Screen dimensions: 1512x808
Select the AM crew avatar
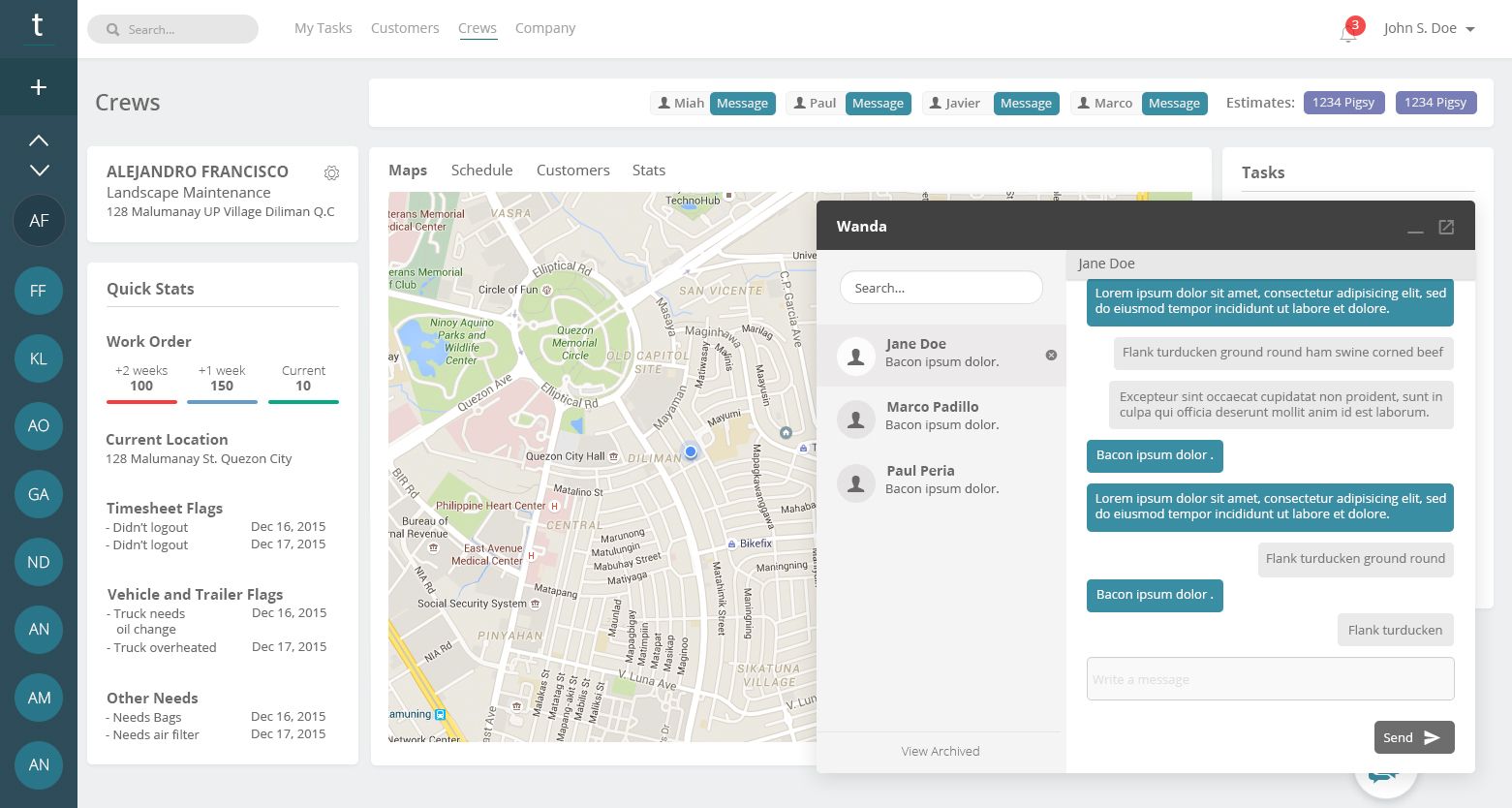pos(39,698)
